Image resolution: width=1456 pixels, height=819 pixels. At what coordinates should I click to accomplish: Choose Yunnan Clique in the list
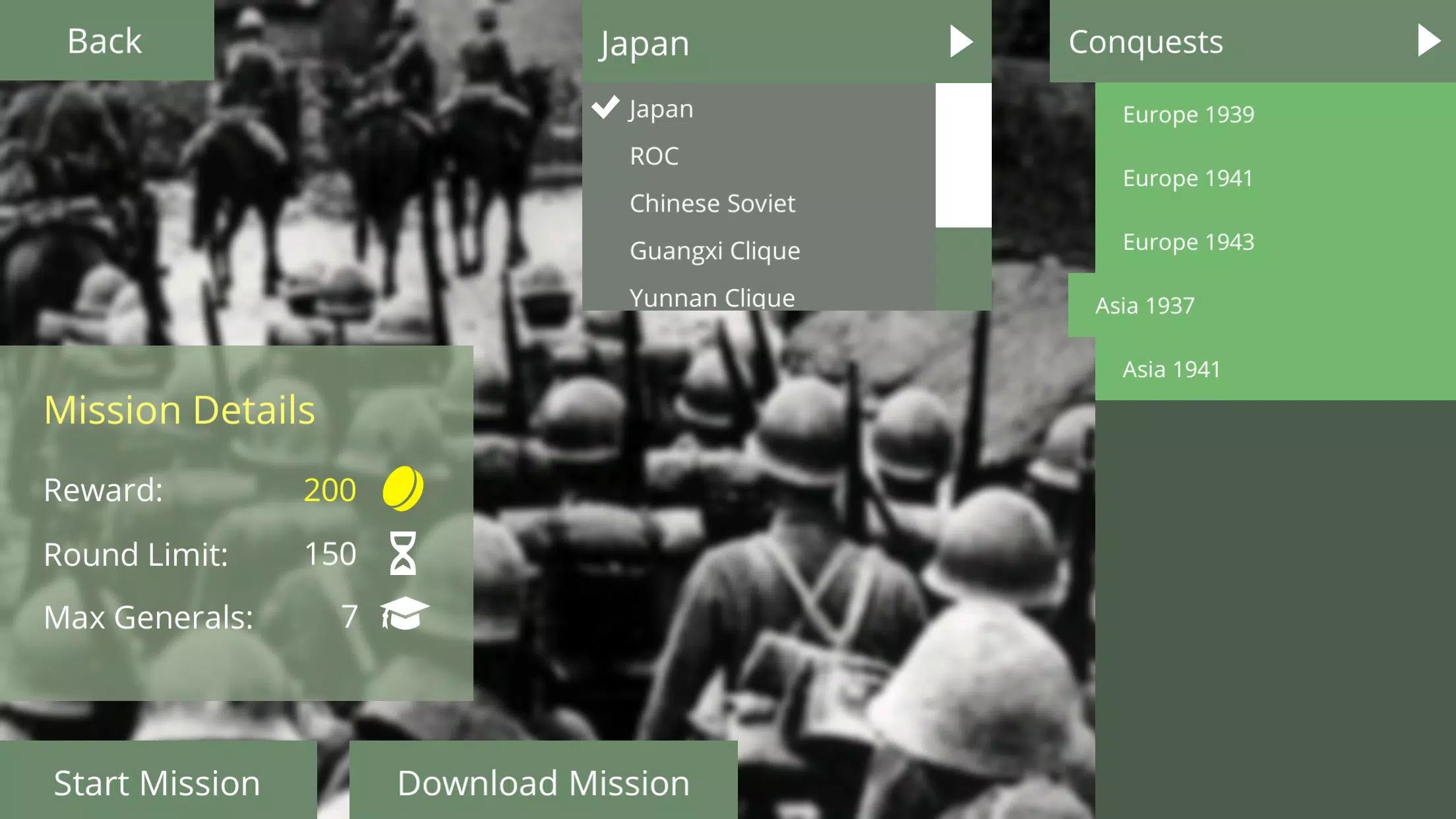pyautogui.click(x=712, y=297)
